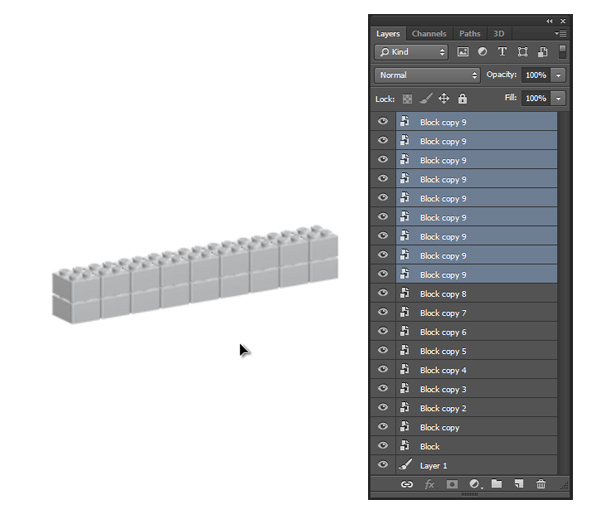600x525 pixels.
Task: Select the Block layer name
Action: coord(430,447)
